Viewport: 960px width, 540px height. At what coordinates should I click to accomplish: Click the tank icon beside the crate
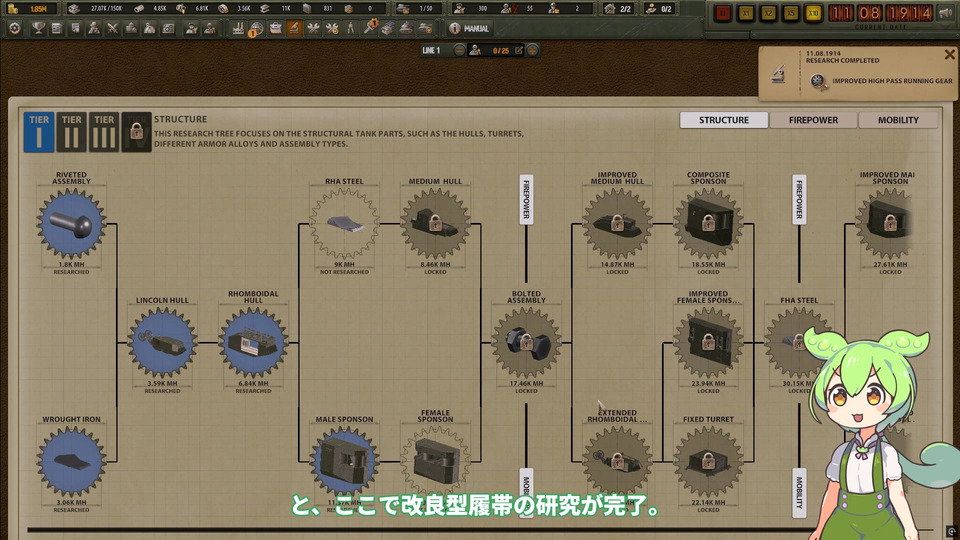tap(407, 28)
